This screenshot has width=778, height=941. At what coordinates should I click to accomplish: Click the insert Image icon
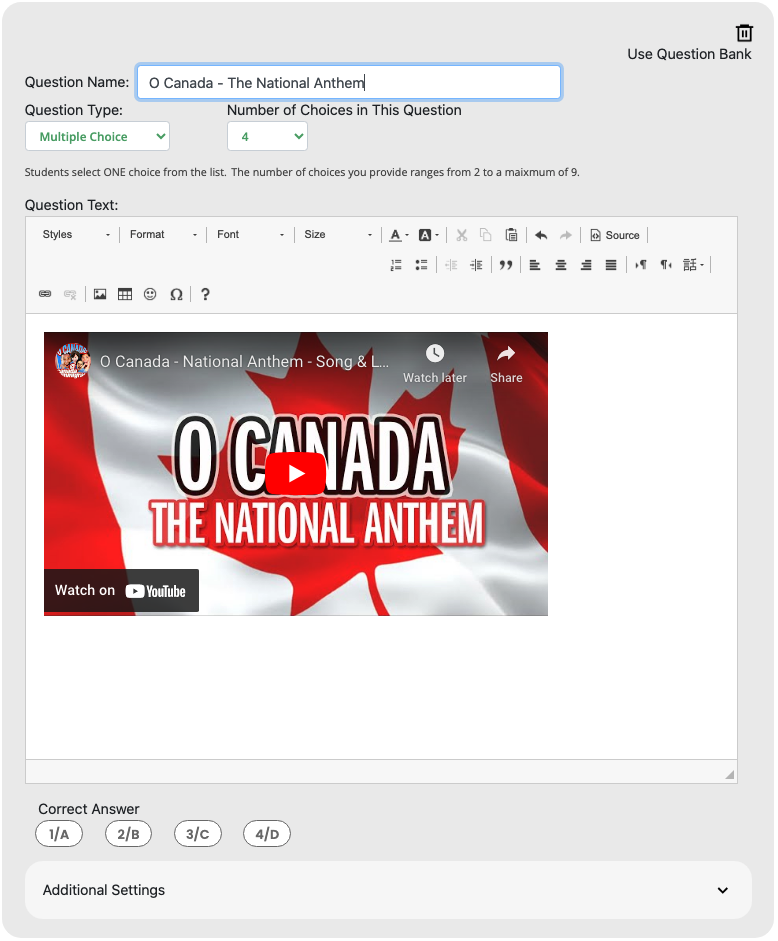100,294
